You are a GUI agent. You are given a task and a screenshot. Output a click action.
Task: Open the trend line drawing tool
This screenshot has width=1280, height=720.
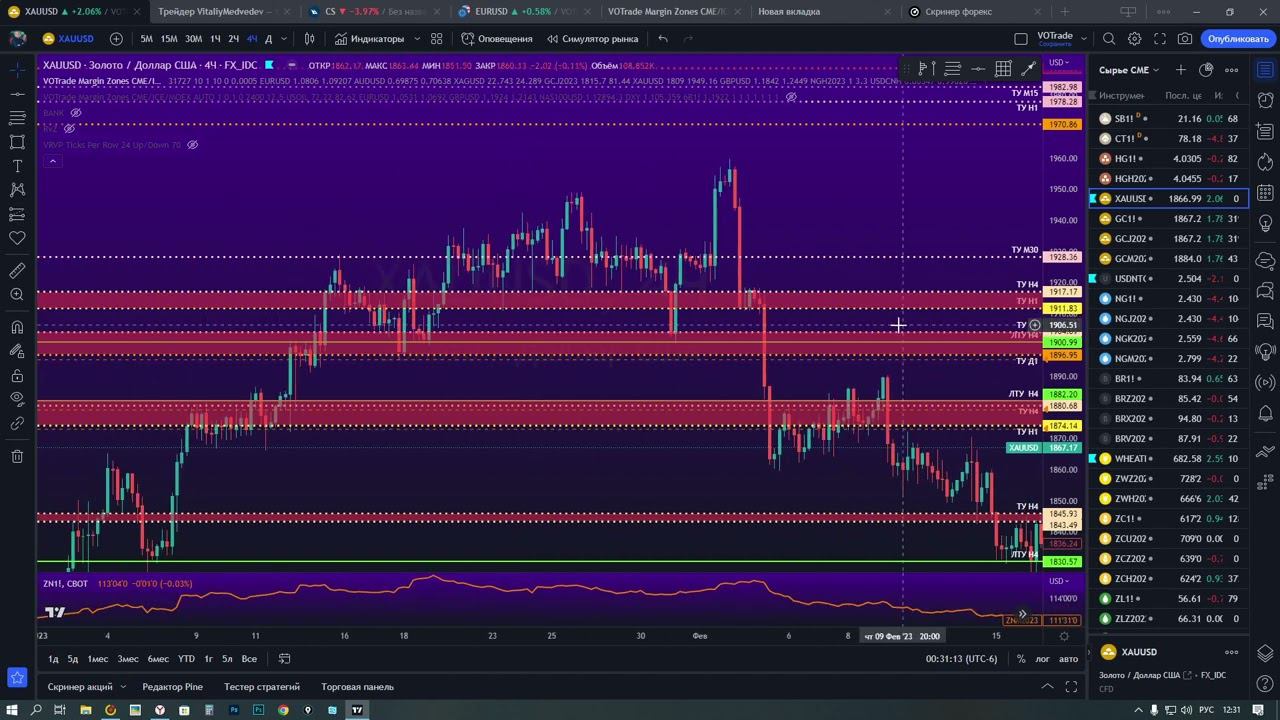point(17,94)
